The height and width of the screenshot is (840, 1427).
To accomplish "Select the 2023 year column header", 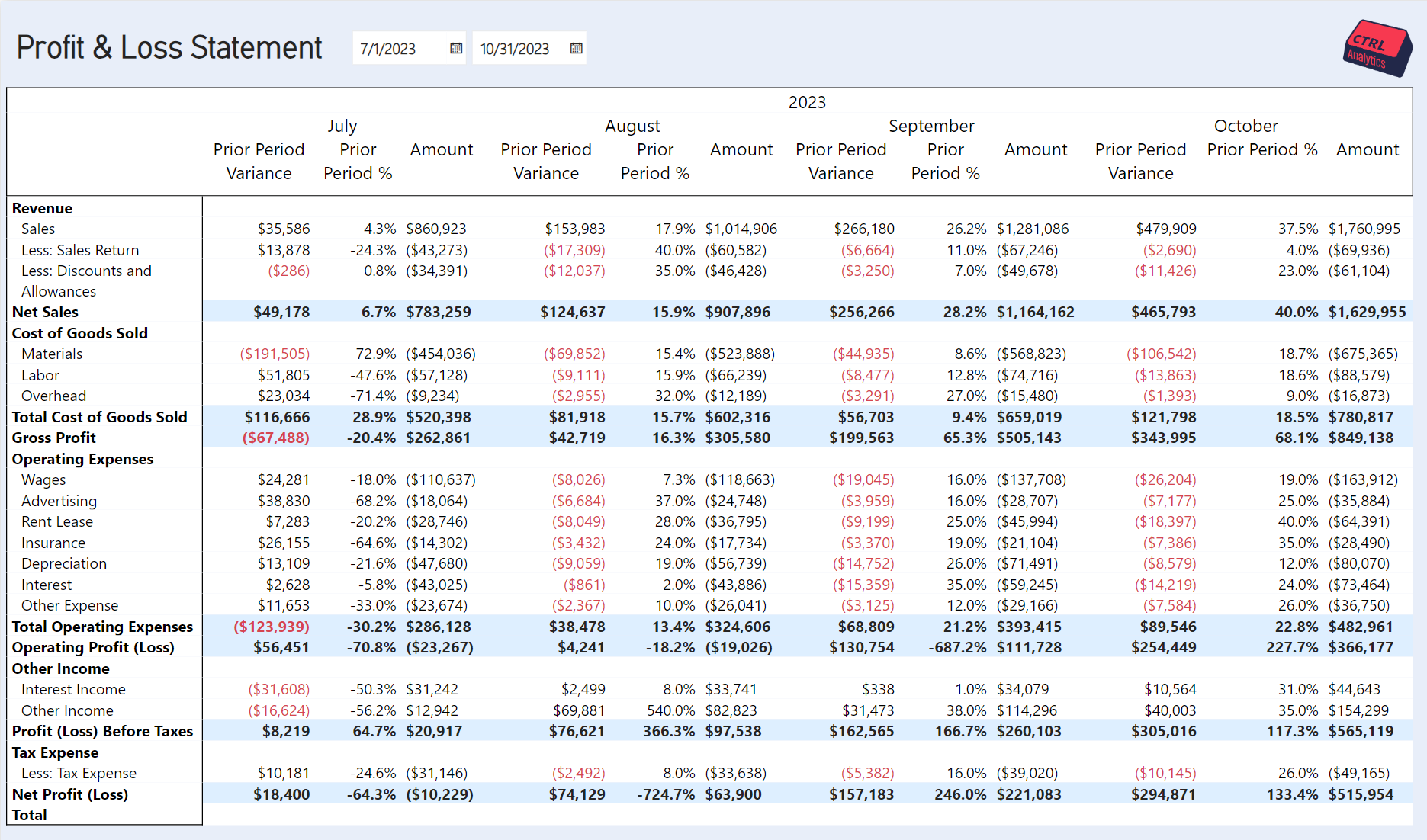I will point(807,102).
